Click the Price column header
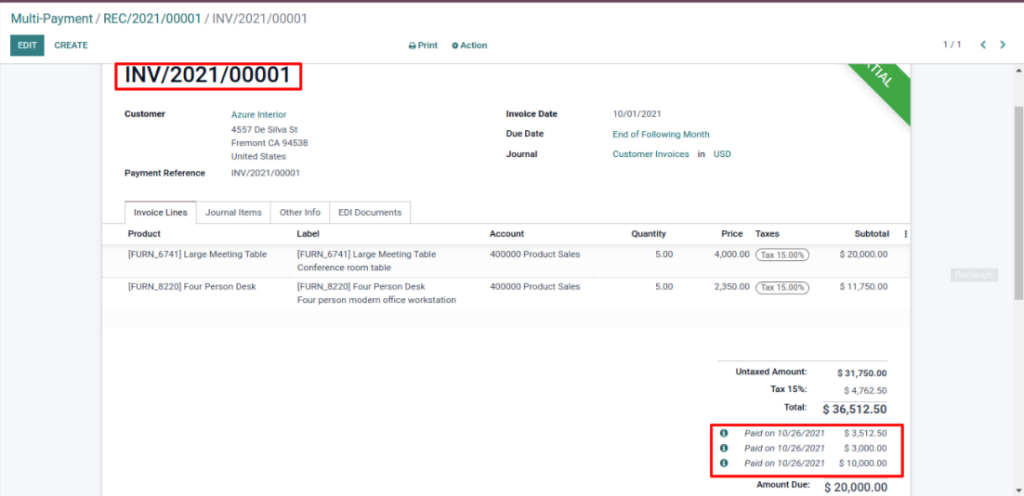Screen dimensions: 1024x496 732,234
